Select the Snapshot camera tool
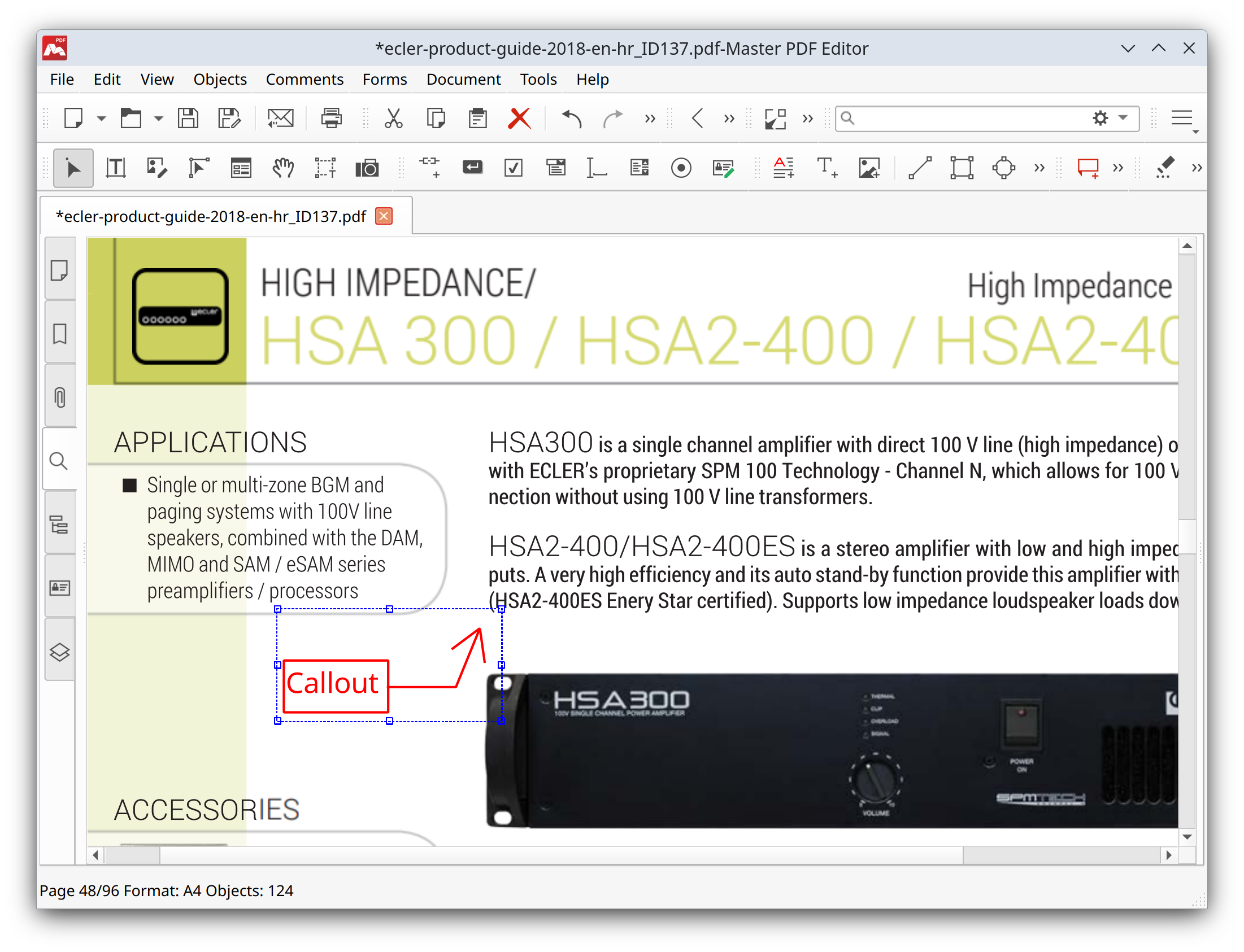Image resolution: width=1244 pixels, height=952 pixels. click(367, 168)
